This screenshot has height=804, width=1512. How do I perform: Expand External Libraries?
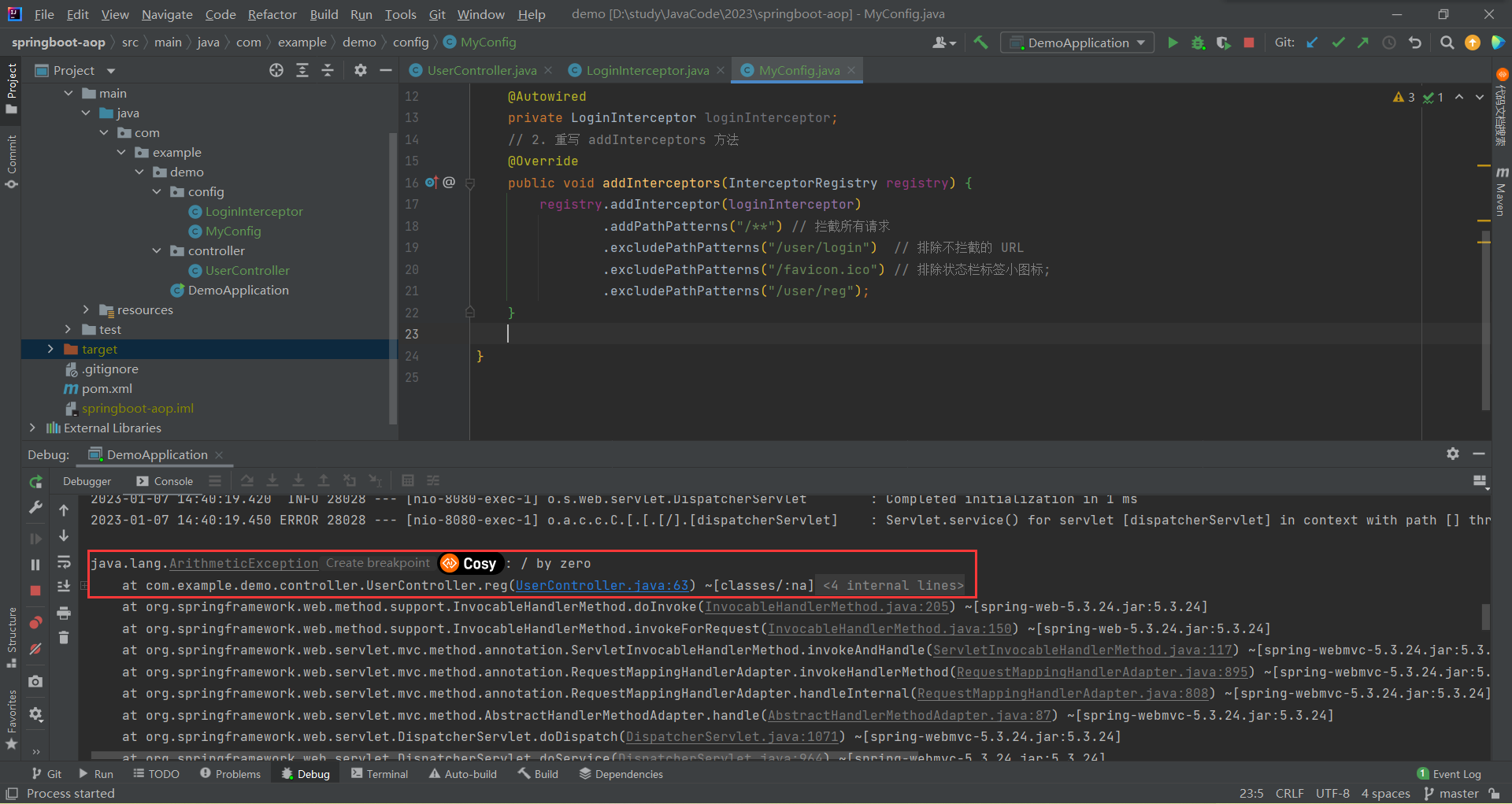pos(32,428)
